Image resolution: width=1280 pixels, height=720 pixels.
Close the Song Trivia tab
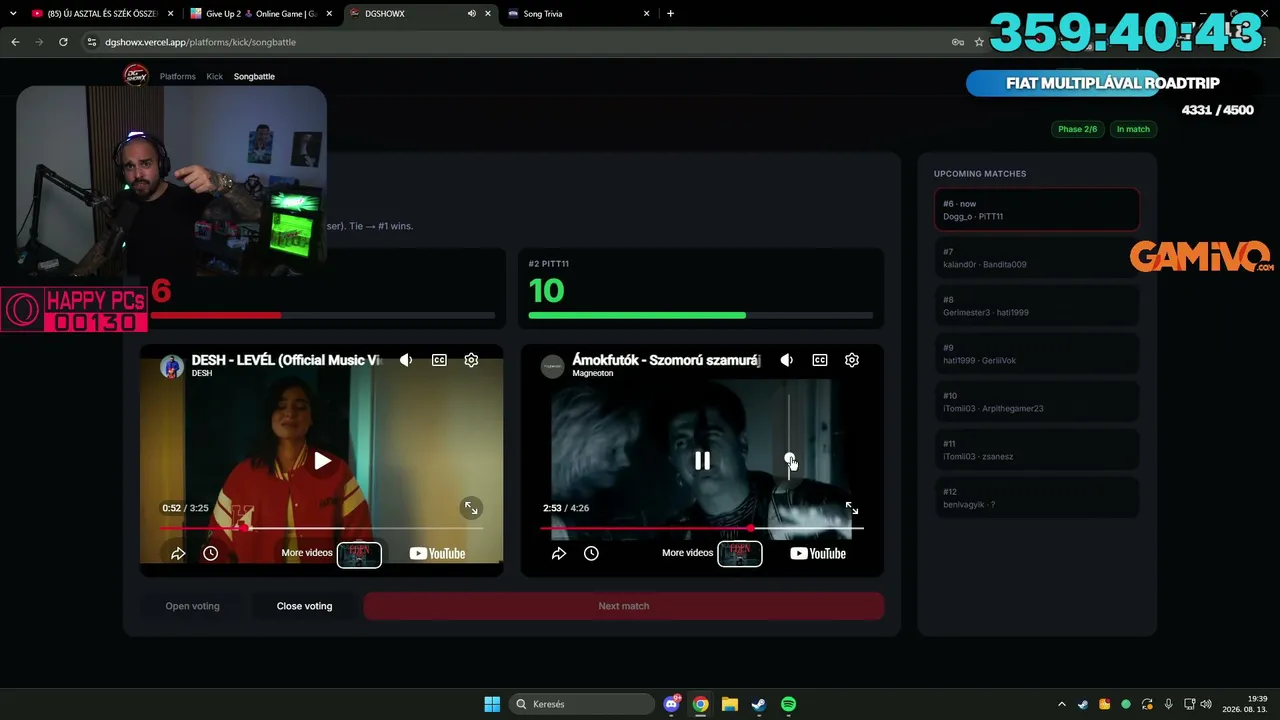646,14
